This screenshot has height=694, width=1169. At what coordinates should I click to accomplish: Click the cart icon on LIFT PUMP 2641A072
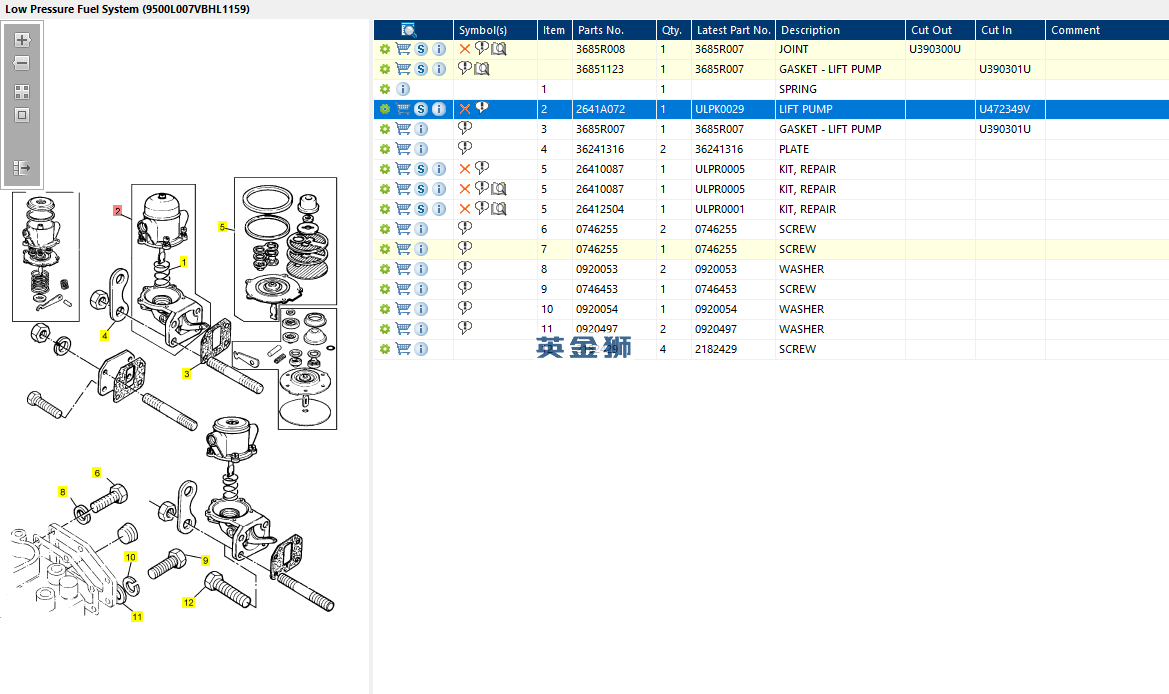click(x=403, y=109)
